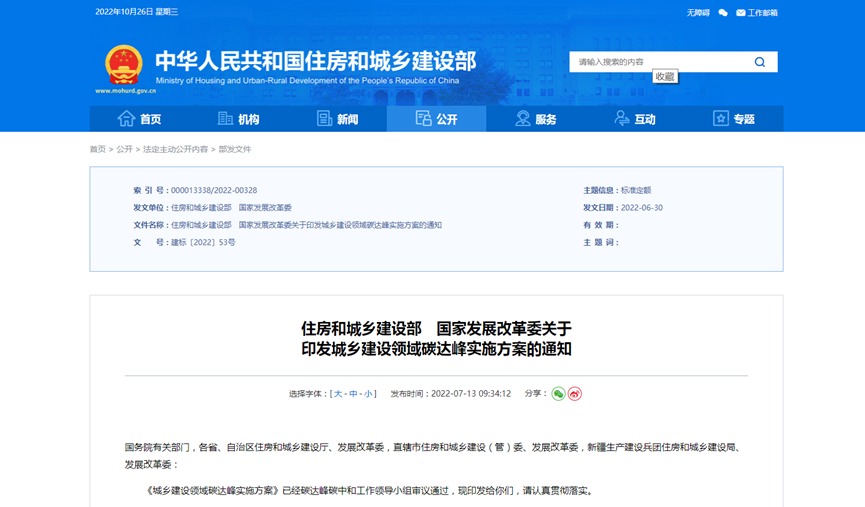
Task: Click 公开 in the breadcrumb
Action: 124,149
